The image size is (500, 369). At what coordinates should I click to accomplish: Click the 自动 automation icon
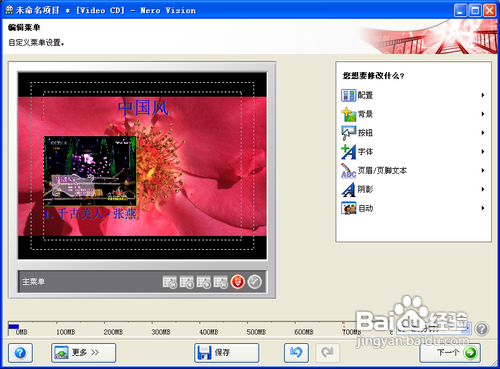point(348,208)
